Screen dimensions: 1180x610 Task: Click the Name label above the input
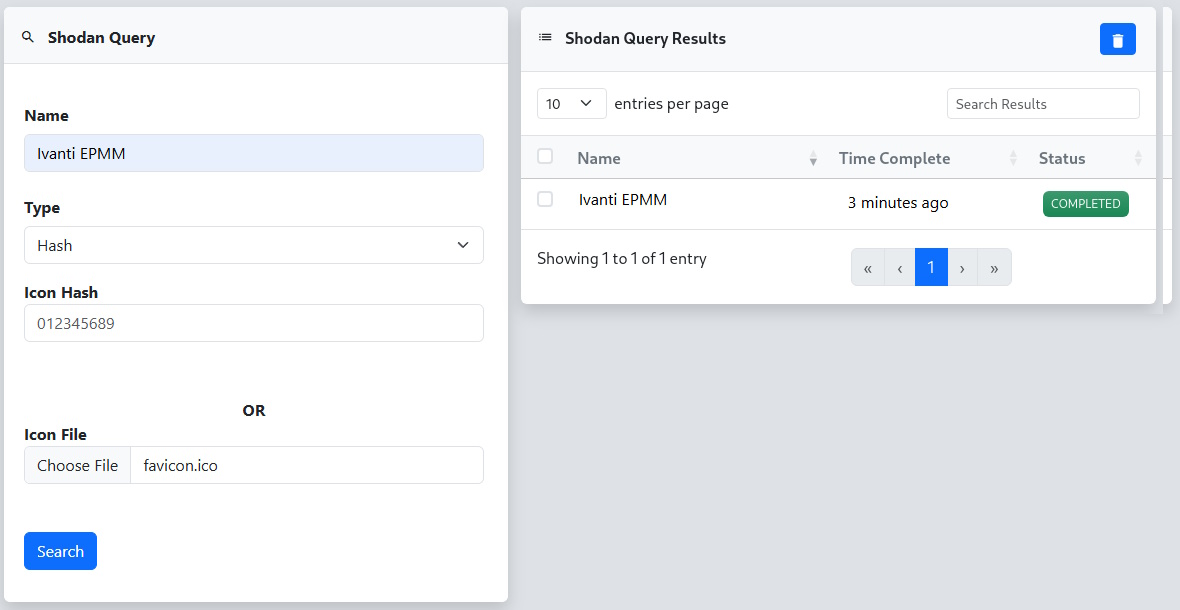[47, 116]
